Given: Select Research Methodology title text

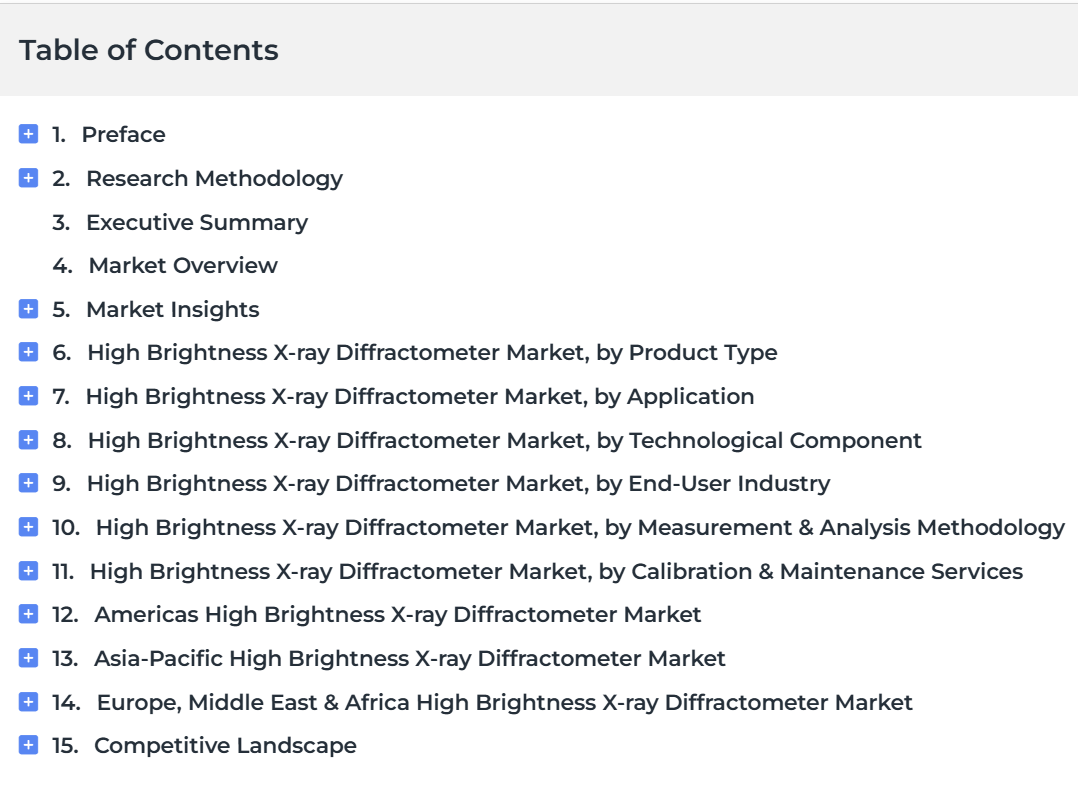Looking at the screenshot, I should (214, 179).
